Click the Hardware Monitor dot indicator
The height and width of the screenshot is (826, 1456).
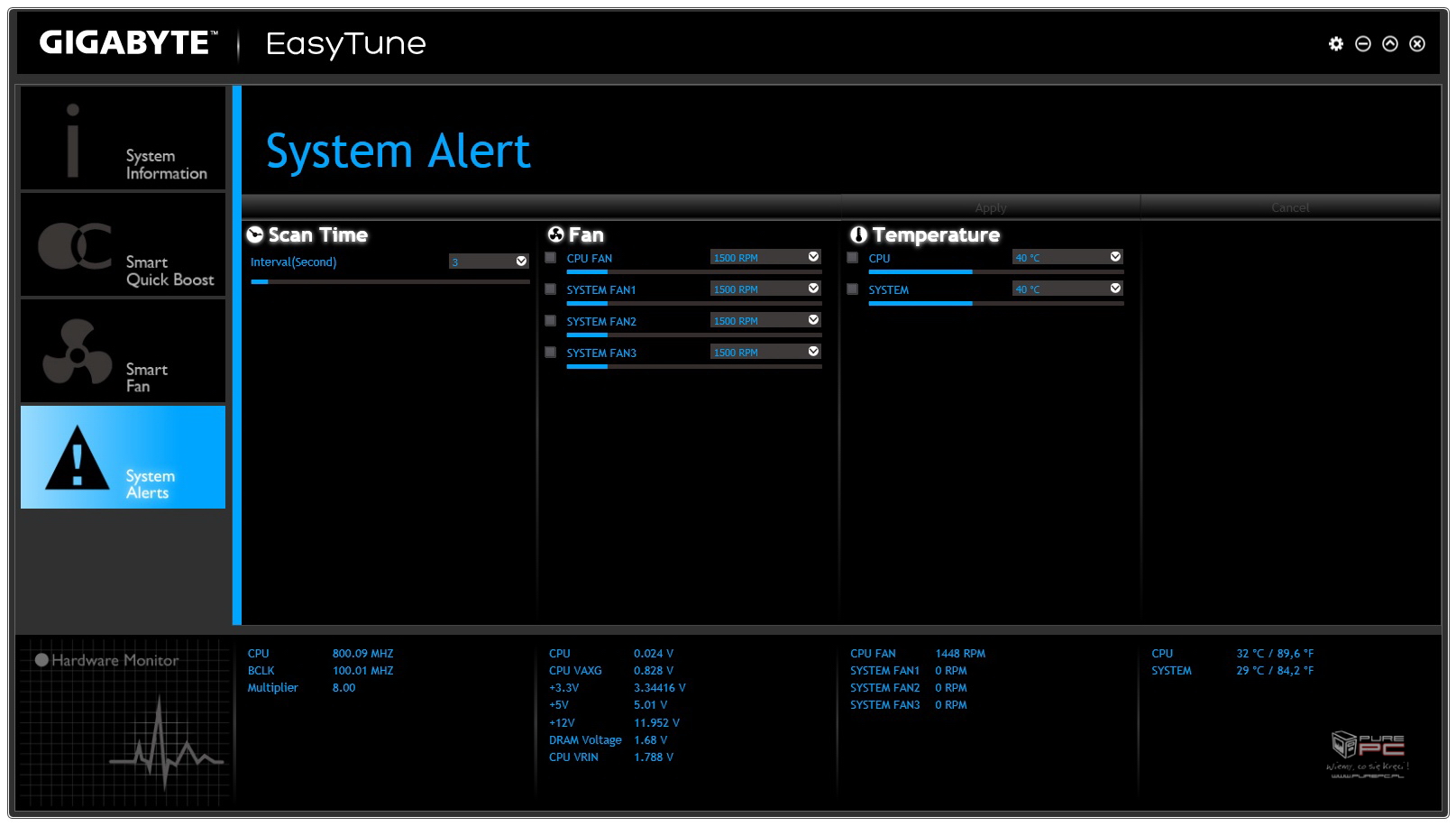(x=41, y=660)
